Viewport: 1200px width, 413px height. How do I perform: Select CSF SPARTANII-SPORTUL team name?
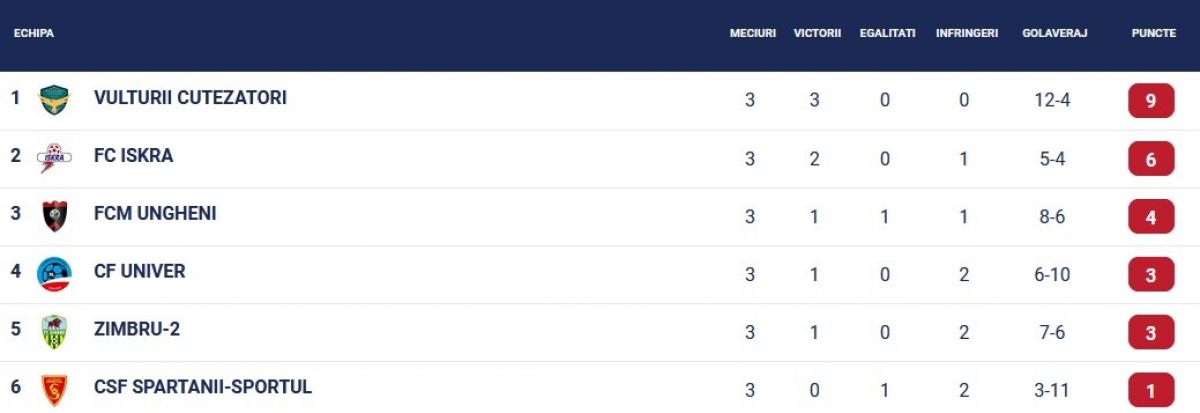pyautogui.click(x=203, y=387)
